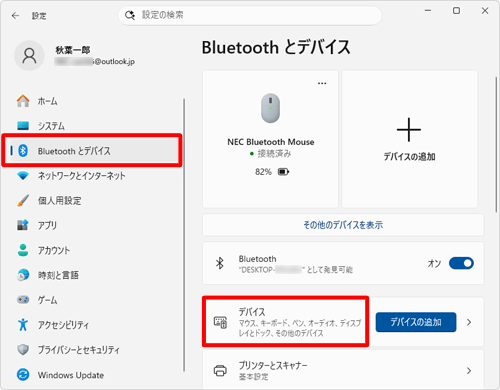Open the ホーム home icon

click(23, 101)
